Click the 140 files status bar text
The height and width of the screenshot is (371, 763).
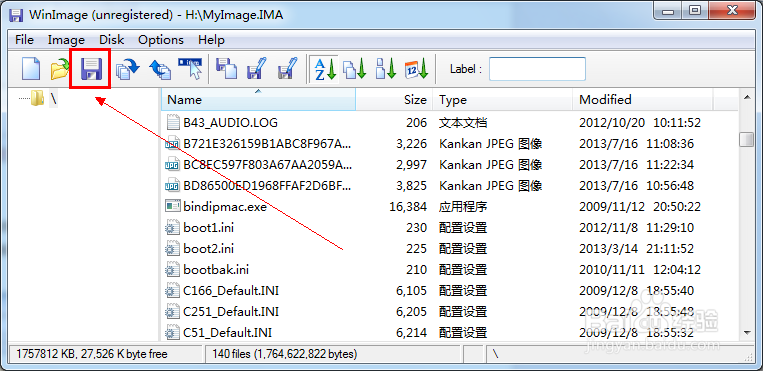[x=285, y=354]
